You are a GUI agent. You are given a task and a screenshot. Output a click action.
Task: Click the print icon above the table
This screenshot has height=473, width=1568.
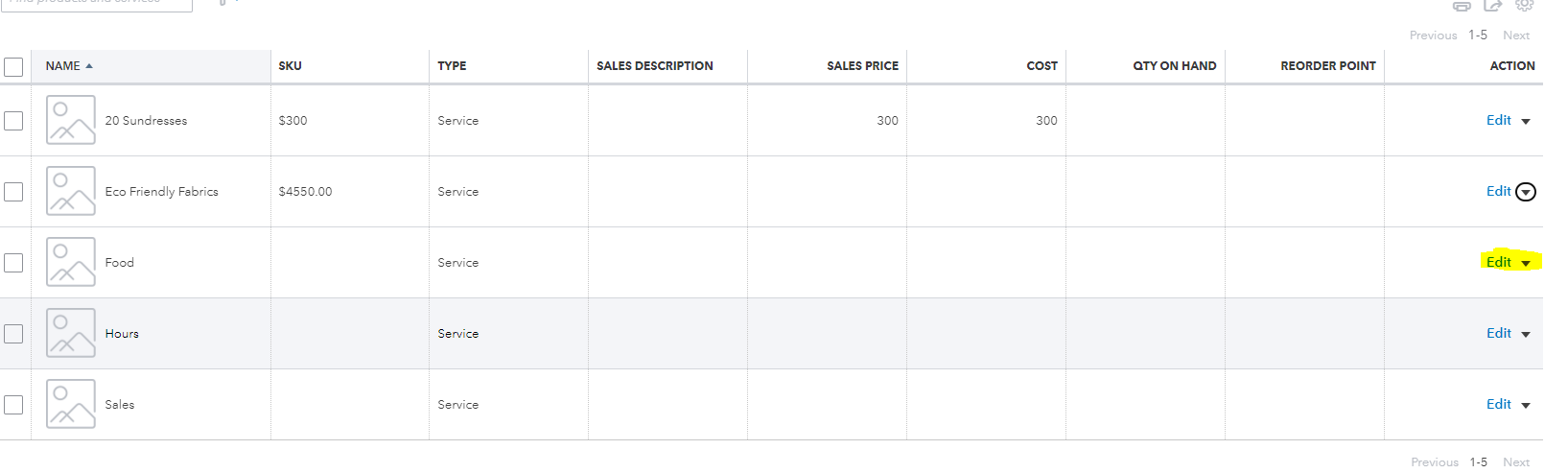click(x=1462, y=6)
